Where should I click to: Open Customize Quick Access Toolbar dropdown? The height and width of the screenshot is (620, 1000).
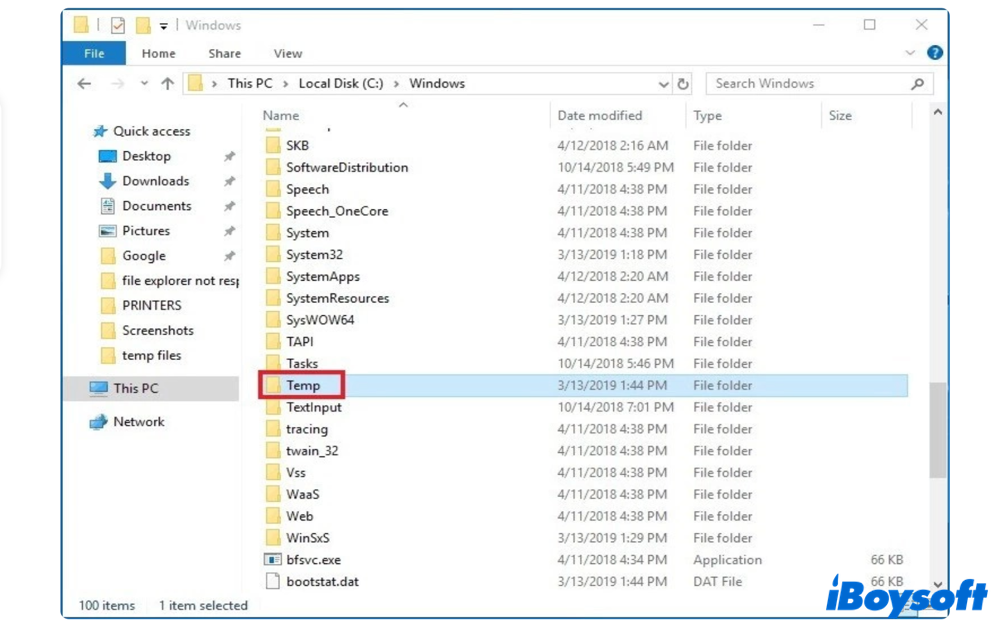pyautogui.click(x=164, y=26)
